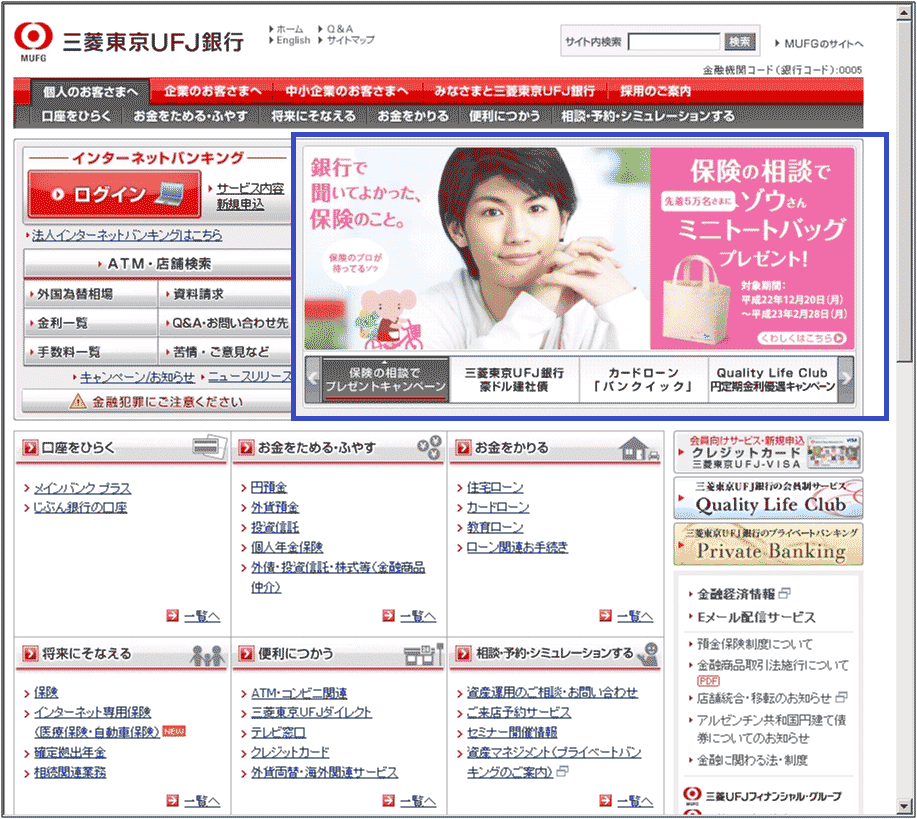
Task: Click the Quality Life Club side banner
Action: (768, 498)
